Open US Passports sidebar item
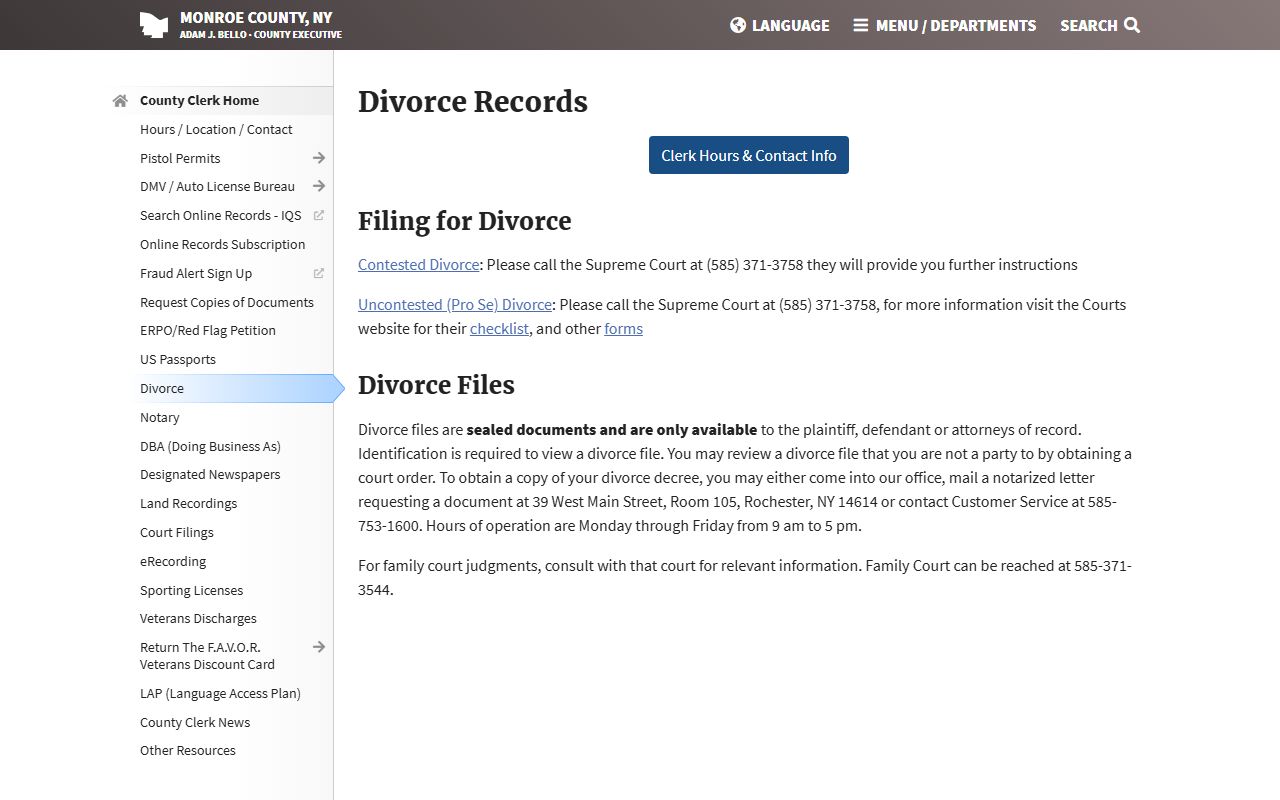The image size is (1280, 800). [178, 359]
